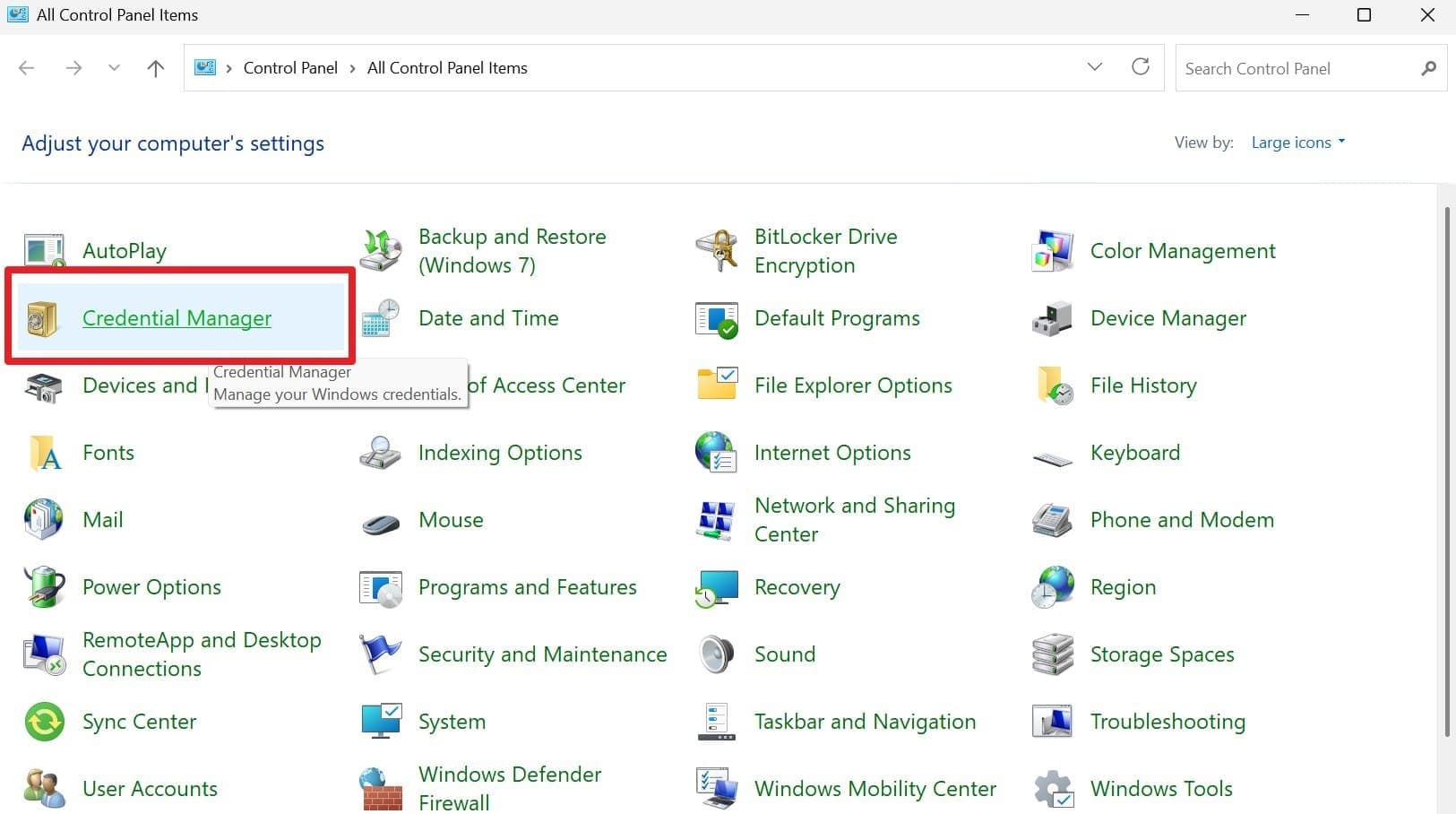Open the Internet Options globe icon
Screen dimensions: 1456x814
(717, 453)
